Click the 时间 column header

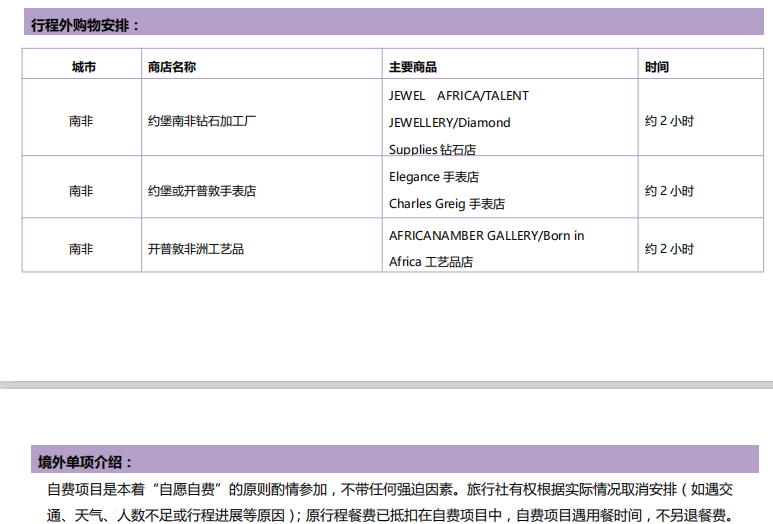click(657, 67)
